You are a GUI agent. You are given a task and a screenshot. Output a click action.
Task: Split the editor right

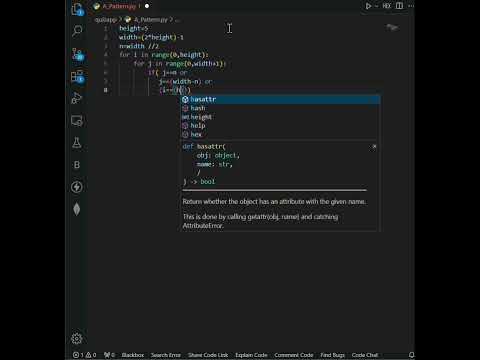[399, 6]
